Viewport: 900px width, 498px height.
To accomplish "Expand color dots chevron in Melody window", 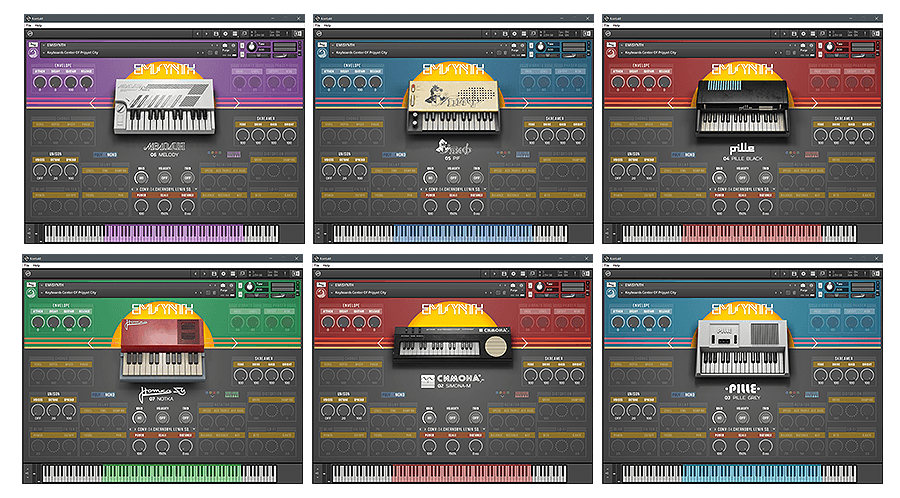I will [214, 155].
